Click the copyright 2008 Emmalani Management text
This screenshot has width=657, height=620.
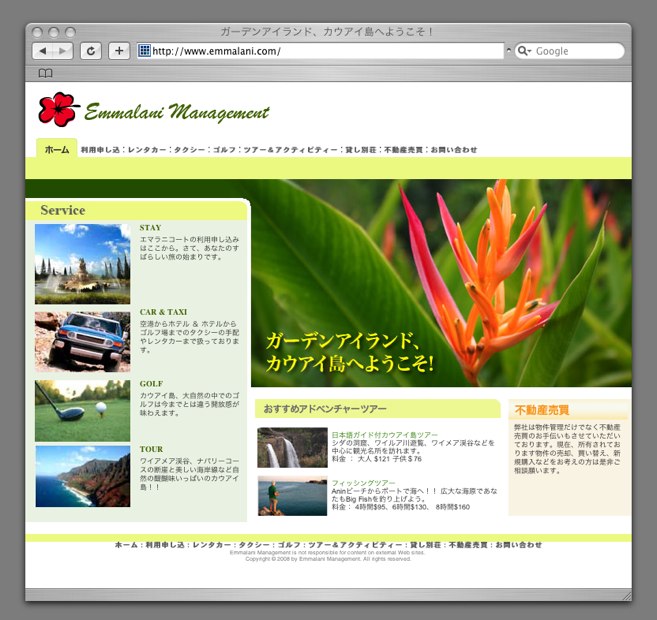click(328, 559)
